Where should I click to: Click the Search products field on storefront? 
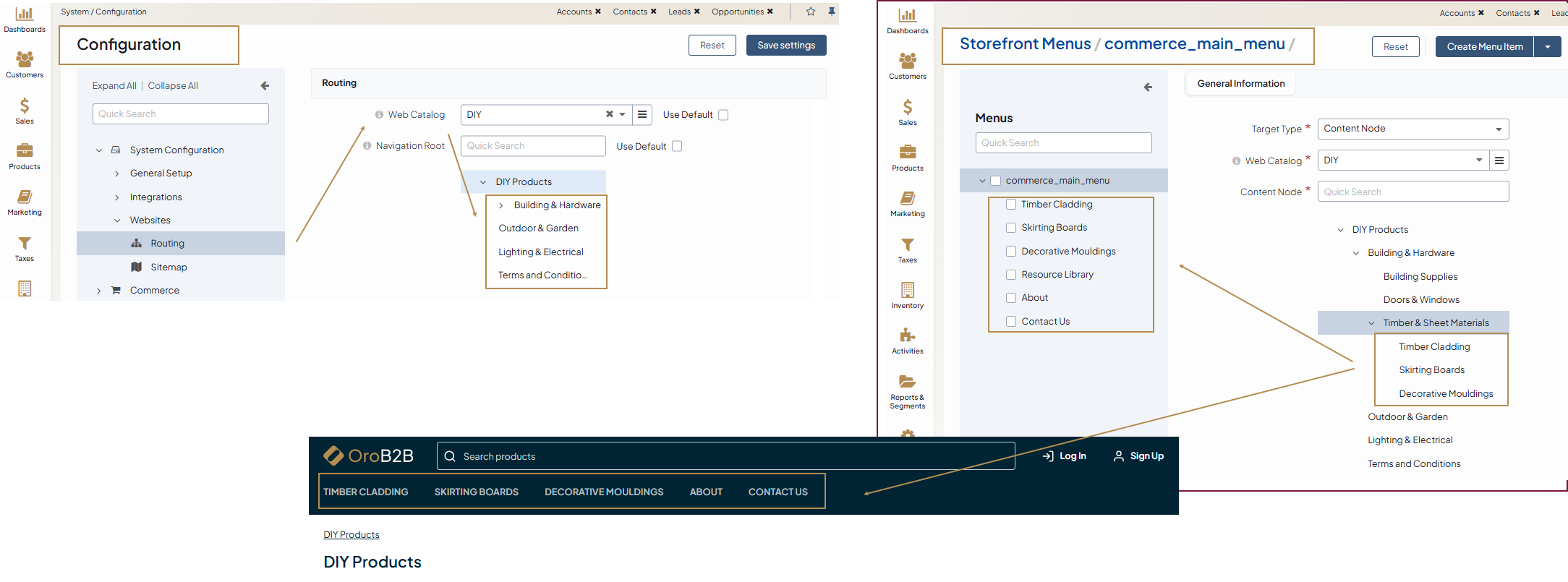pos(725,456)
